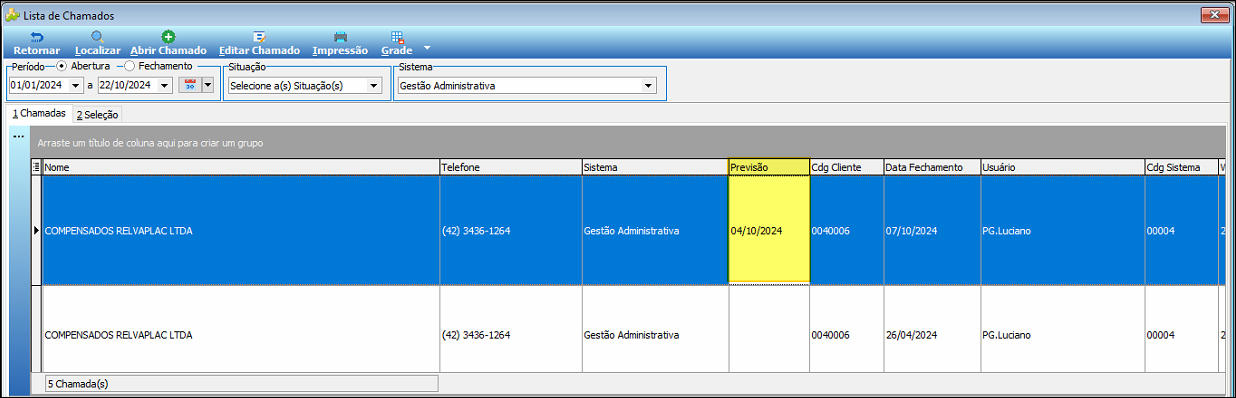
Task: Sort by the Nome column header
Action: pos(241,167)
